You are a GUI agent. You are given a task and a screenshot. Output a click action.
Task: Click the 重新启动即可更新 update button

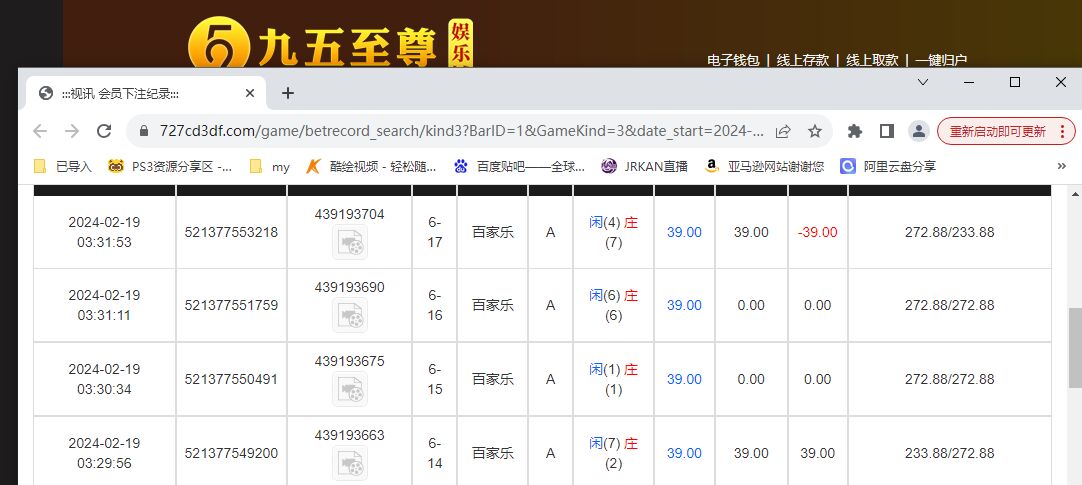pyautogui.click(x=1005, y=131)
